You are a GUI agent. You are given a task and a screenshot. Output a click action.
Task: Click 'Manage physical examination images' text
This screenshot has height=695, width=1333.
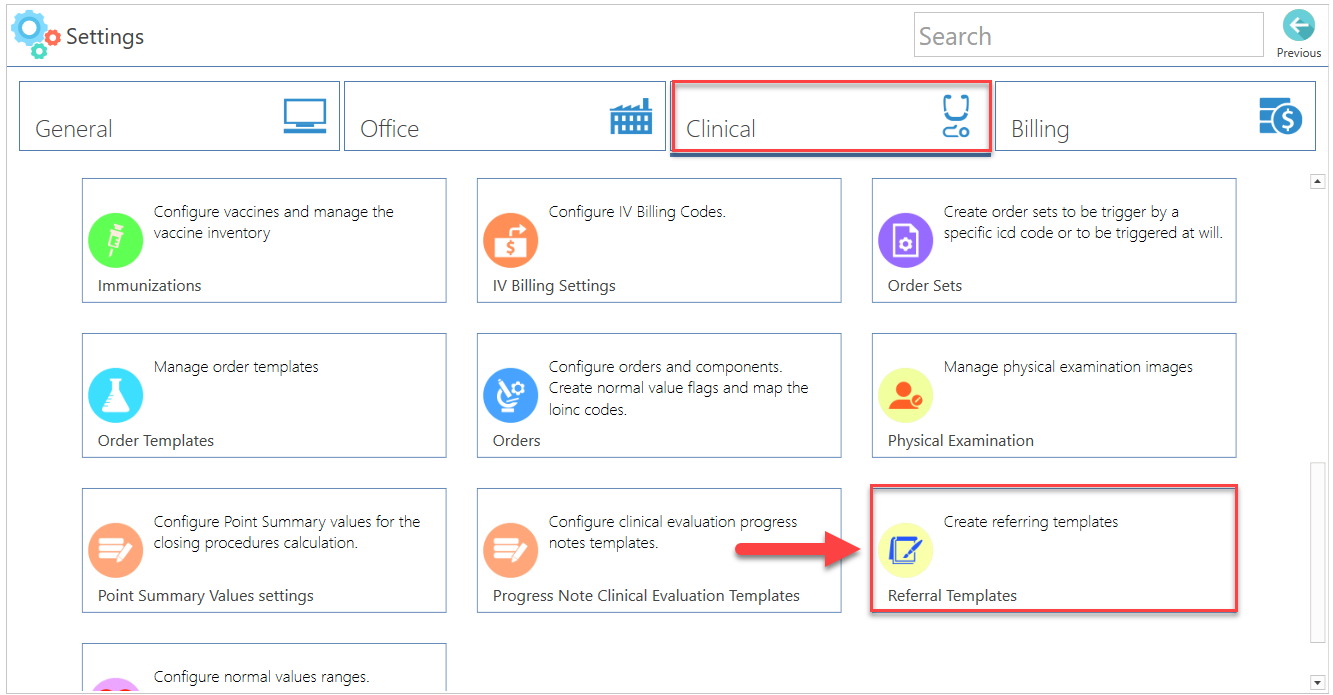point(1068,367)
